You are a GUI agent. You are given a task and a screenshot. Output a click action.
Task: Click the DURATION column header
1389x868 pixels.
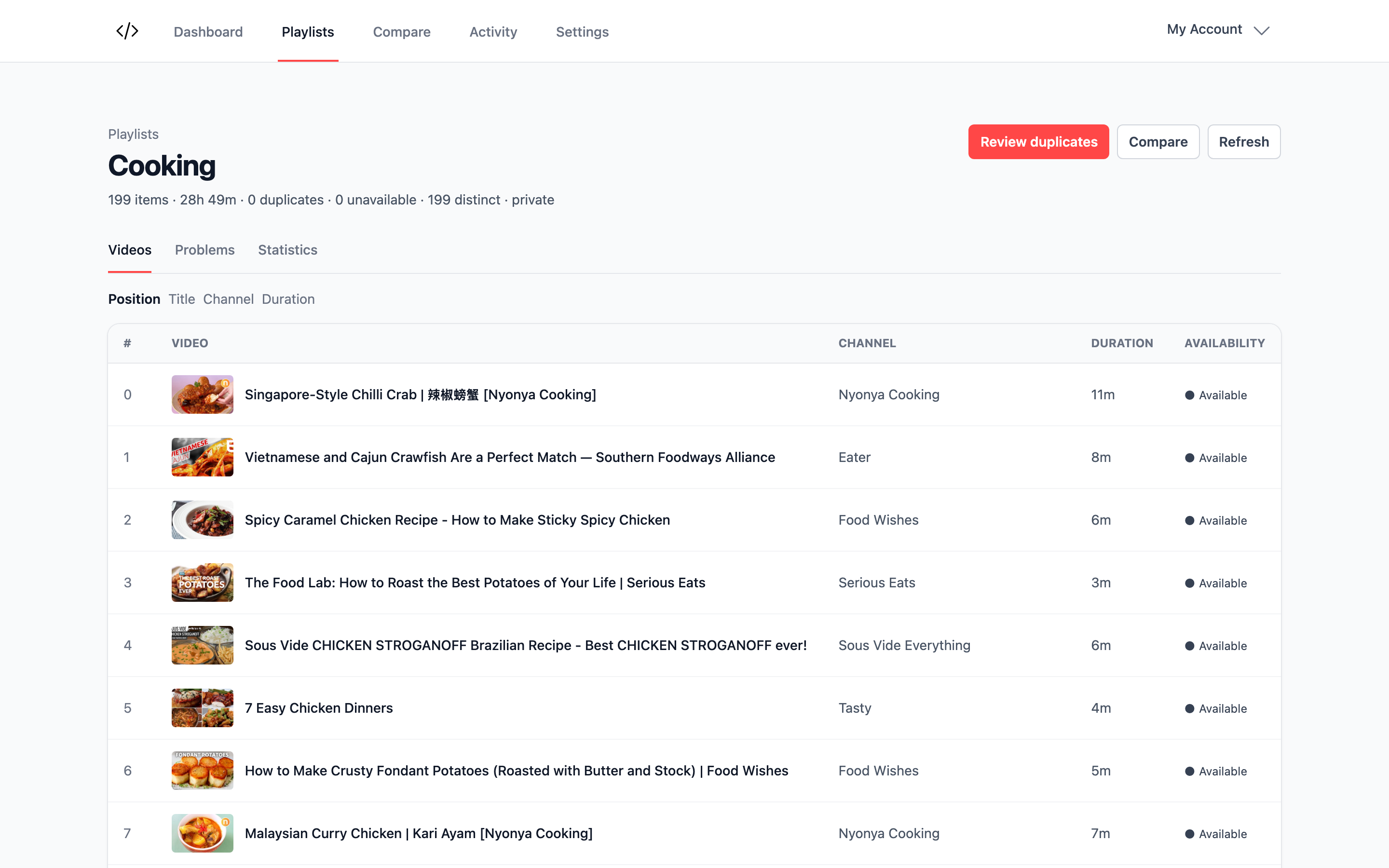click(1122, 343)
